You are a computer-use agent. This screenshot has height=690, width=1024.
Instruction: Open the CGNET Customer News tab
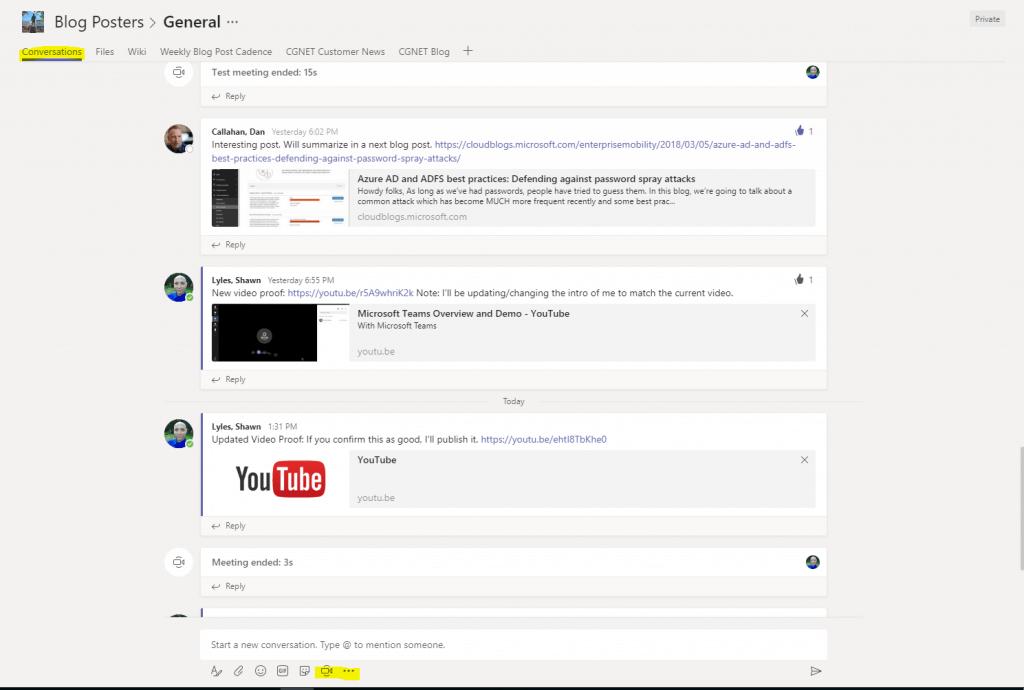tap(335, 52)
